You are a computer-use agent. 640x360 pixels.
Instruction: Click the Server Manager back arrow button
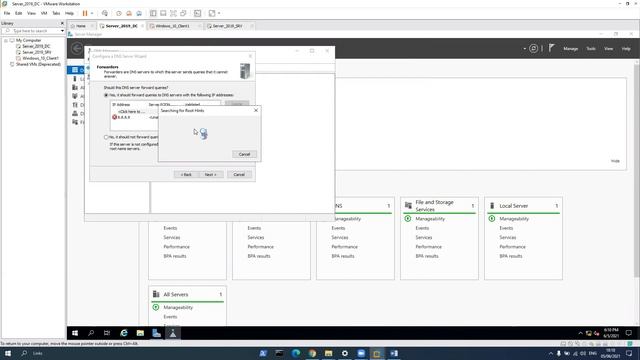[77, 49]
